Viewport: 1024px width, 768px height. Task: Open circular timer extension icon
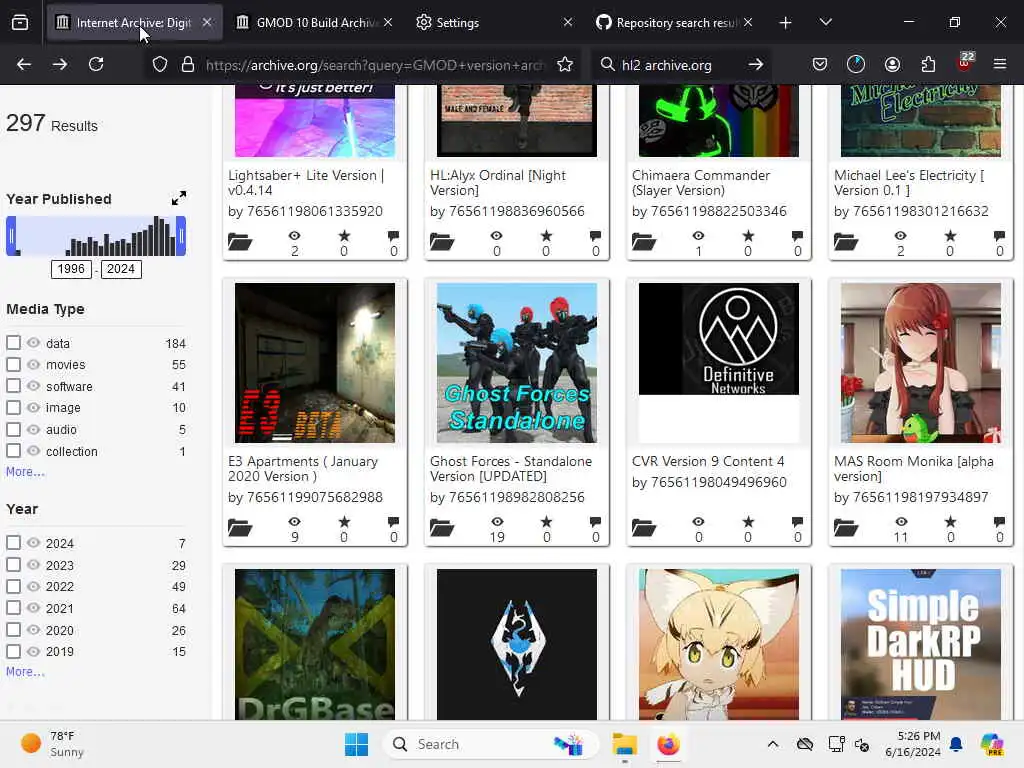pos(856,64)
